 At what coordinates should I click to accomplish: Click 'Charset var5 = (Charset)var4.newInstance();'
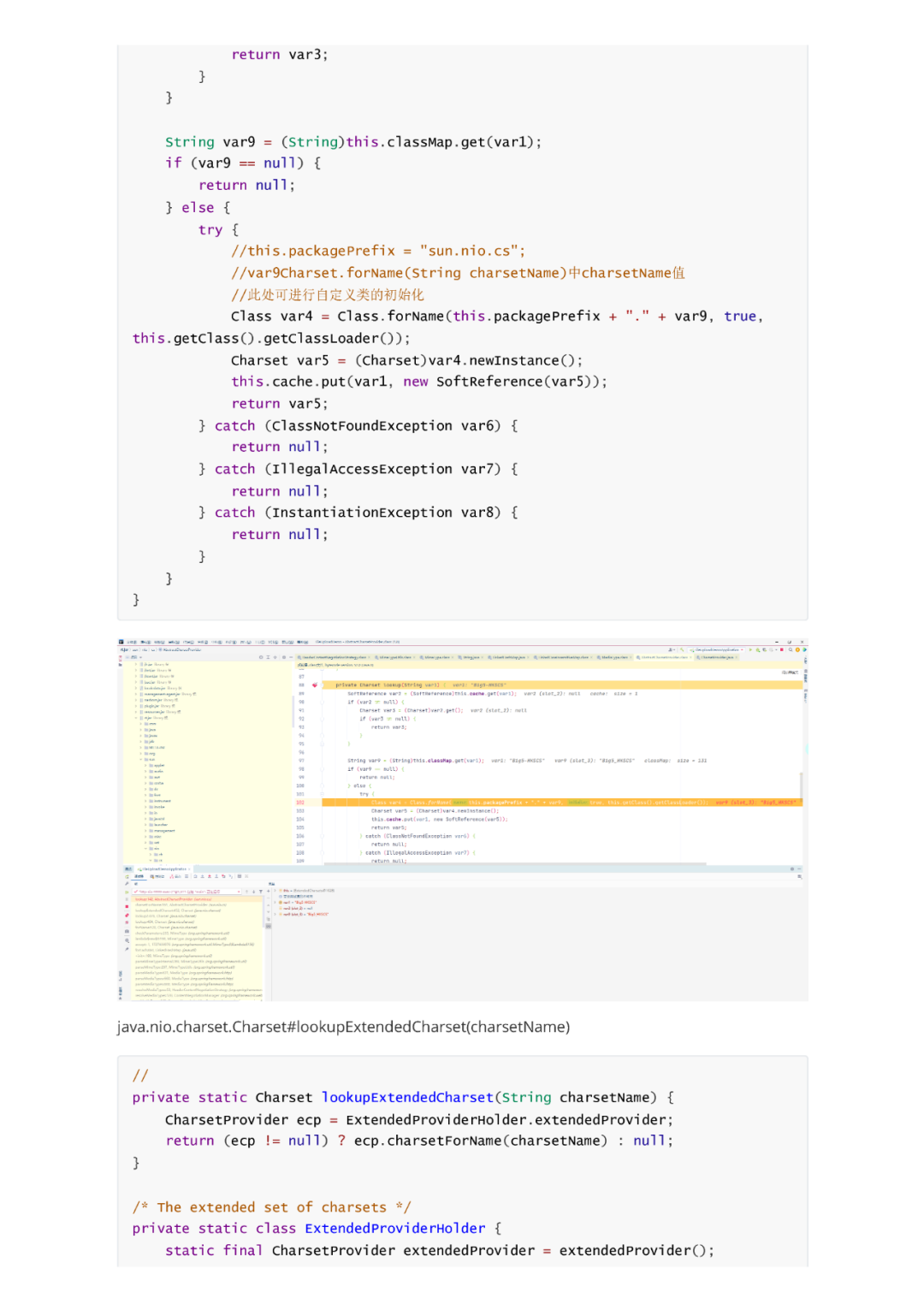406,360
